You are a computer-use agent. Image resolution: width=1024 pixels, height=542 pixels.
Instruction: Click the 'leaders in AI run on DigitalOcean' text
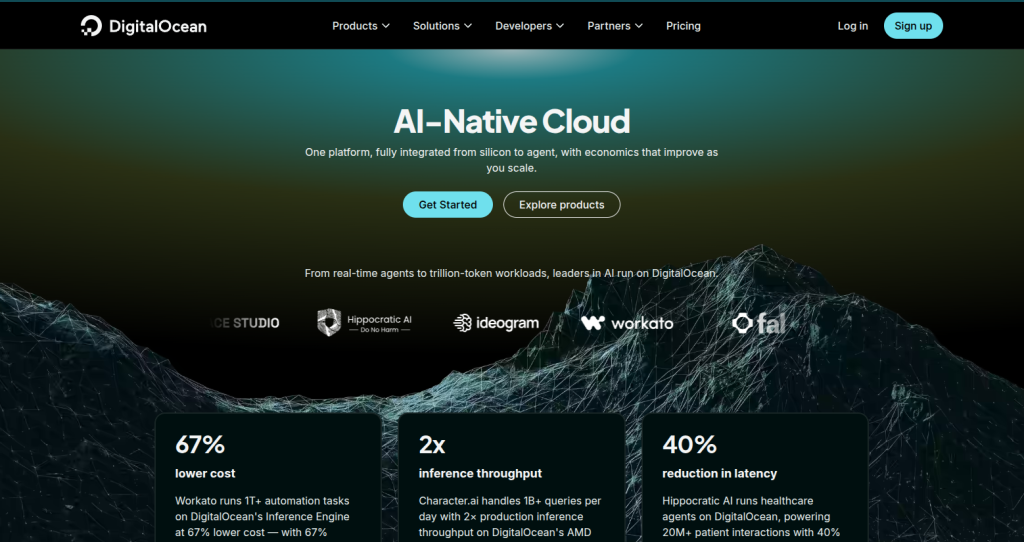(635, 273)
